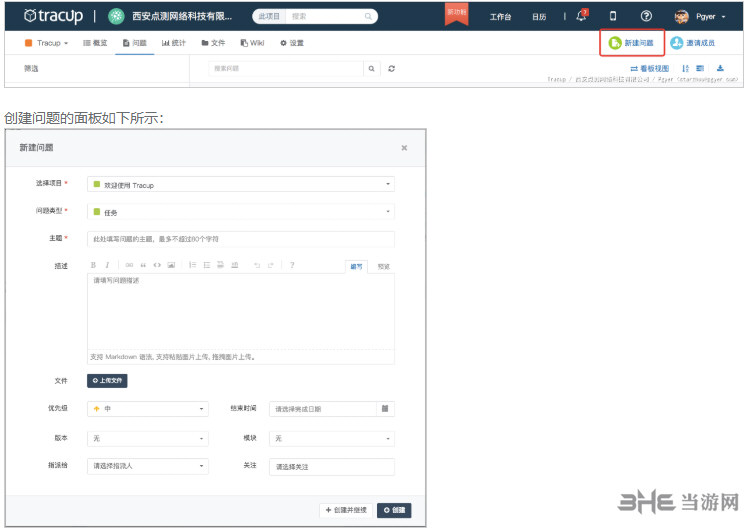
Task: Click the 新功能 new feature ribbon
Action: (x=456, y=14)
